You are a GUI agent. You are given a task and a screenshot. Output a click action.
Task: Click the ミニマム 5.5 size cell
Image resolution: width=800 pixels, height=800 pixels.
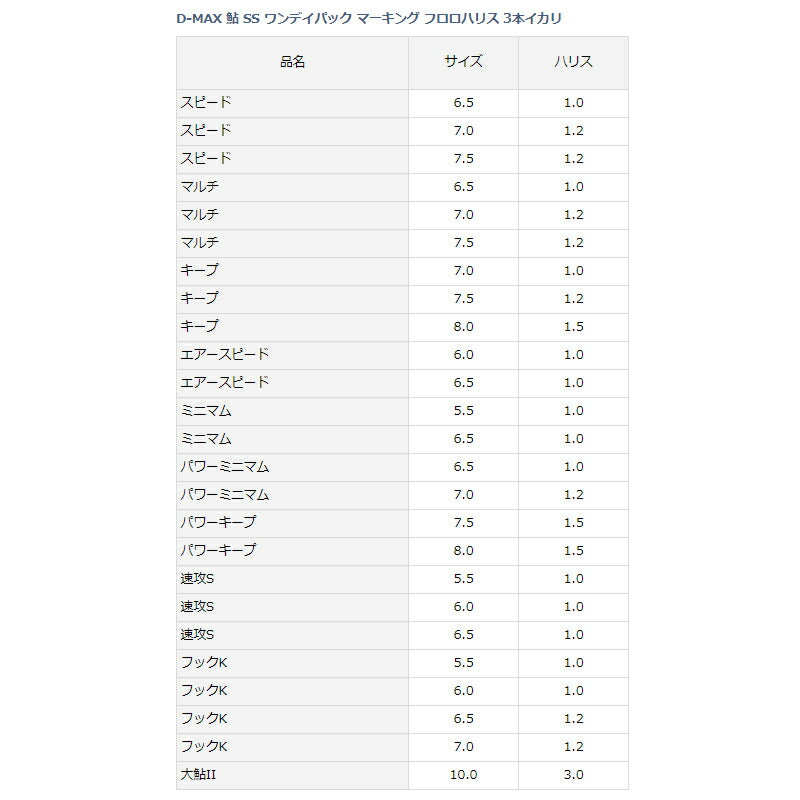tap(463, 412)
